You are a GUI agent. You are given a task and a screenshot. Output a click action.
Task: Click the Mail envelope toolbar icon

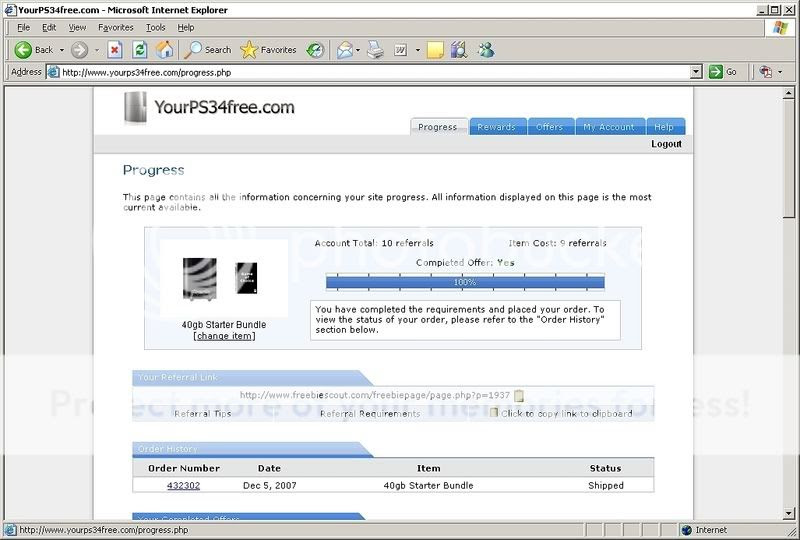344,50
